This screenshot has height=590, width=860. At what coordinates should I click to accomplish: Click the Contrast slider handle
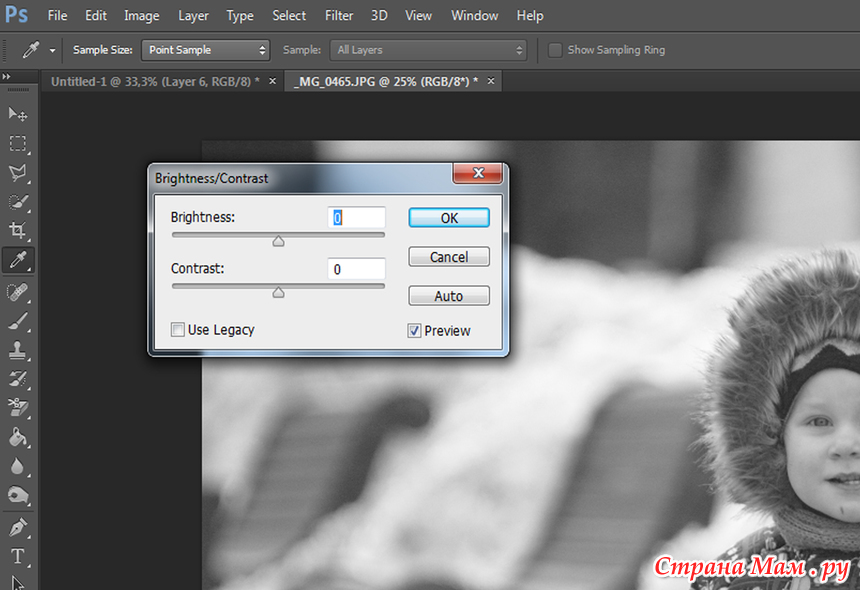click(279, 292)
